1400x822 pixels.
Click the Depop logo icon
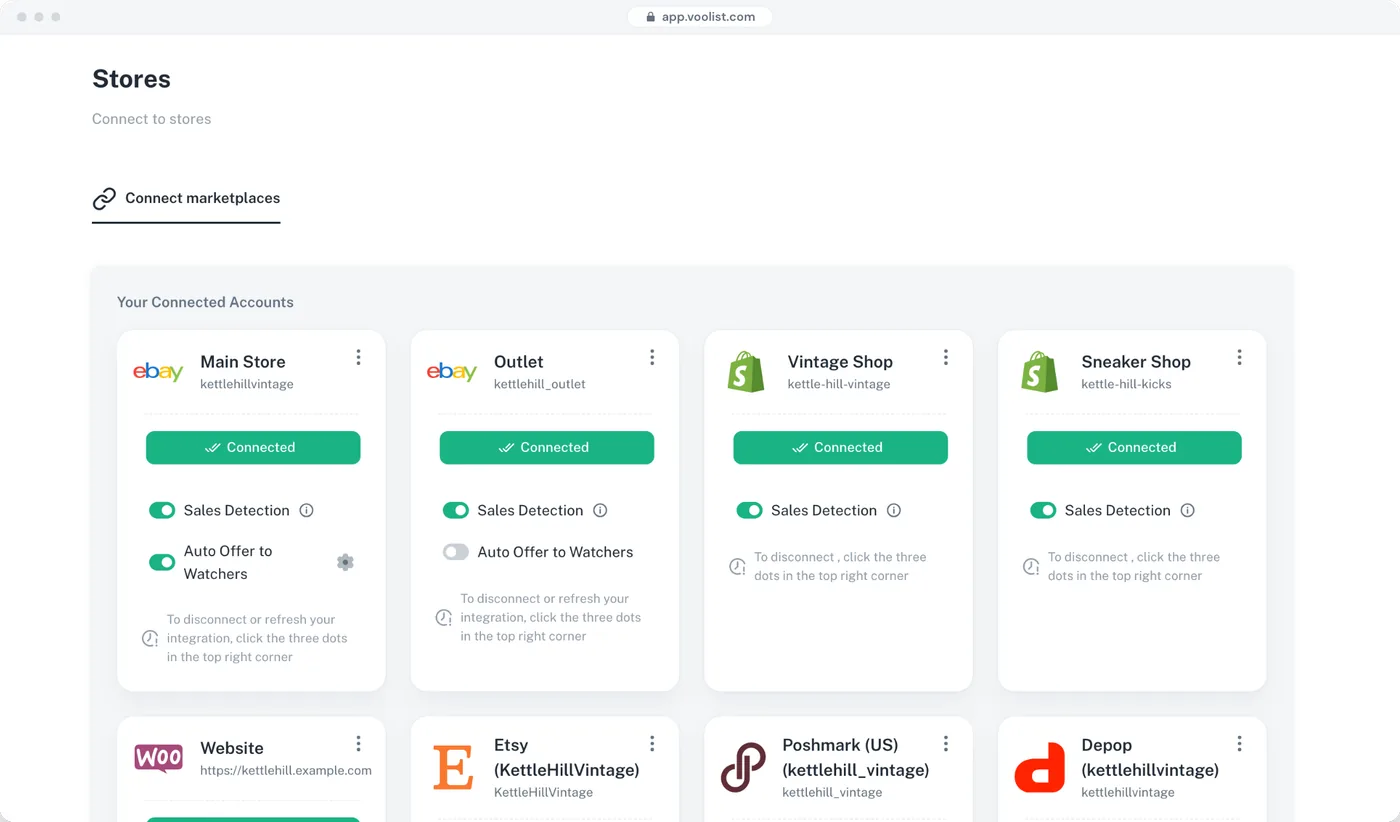click(x=1040, y=768)
